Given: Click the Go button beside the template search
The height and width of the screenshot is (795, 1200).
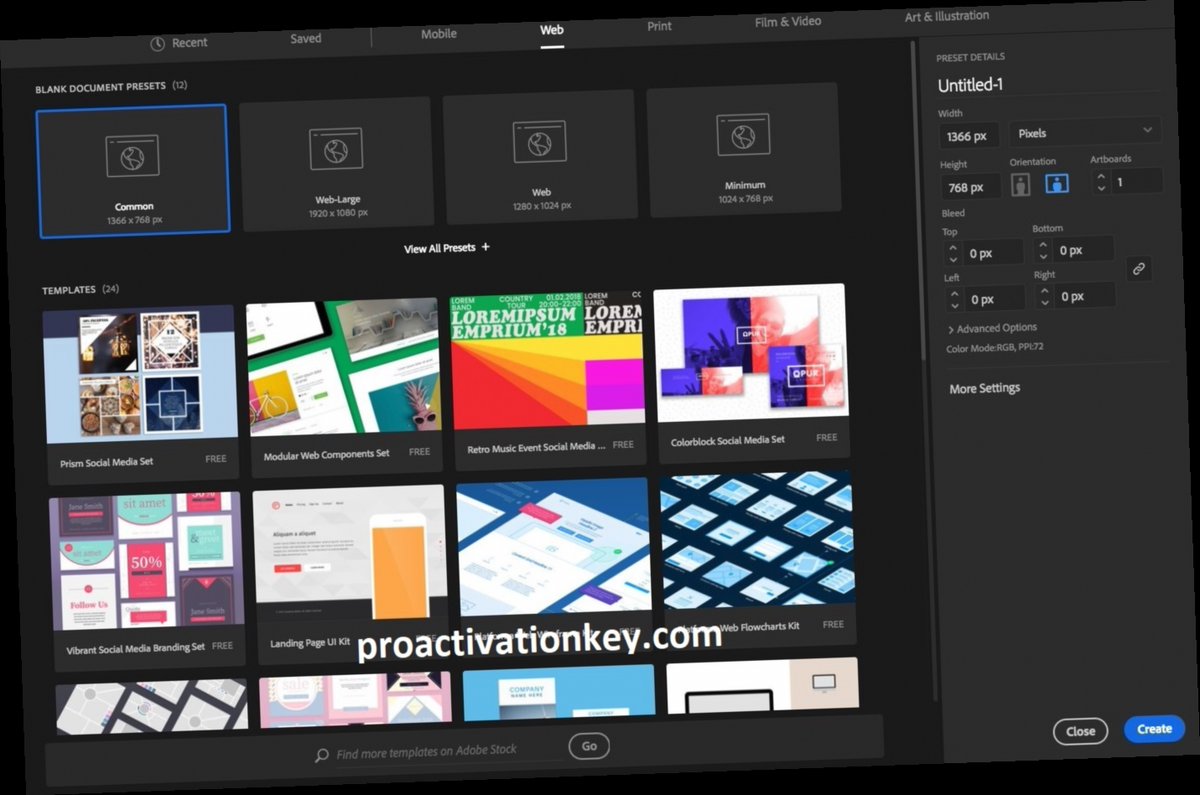Looking at the screenshot, I should click(x=589, y=746).
